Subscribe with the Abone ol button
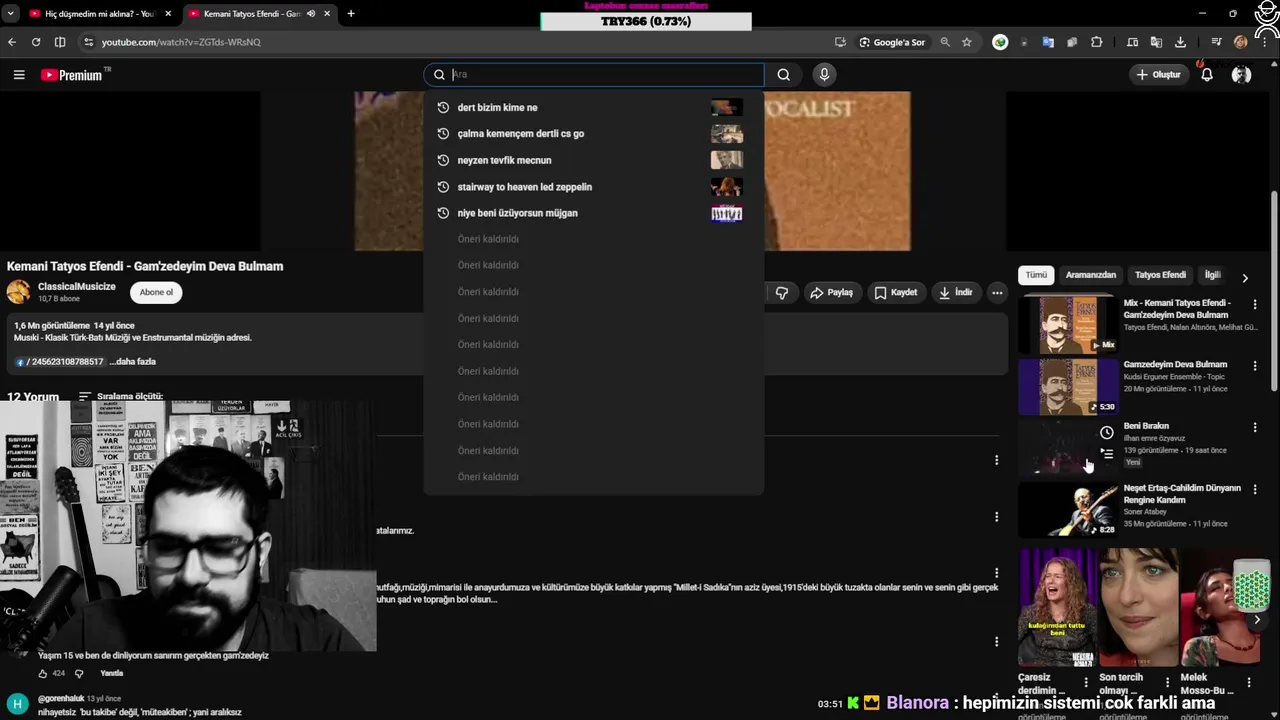The height and width of the screenshot is (720, 1280). point(156,292)
